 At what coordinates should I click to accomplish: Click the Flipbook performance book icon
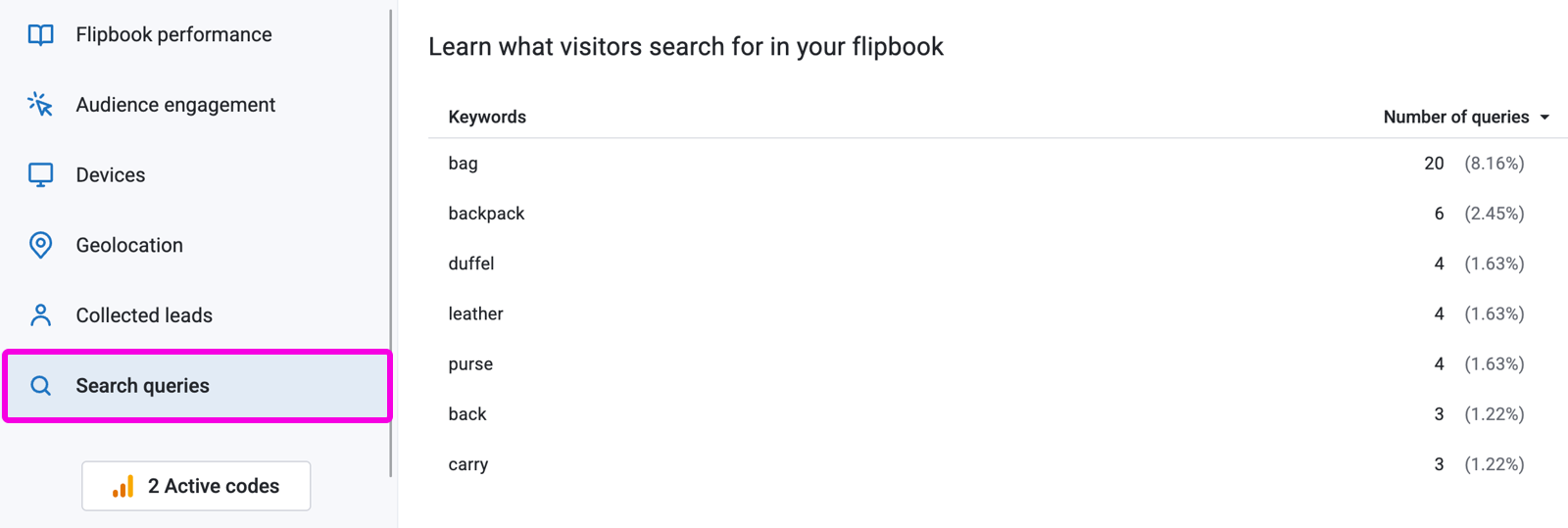40,35
